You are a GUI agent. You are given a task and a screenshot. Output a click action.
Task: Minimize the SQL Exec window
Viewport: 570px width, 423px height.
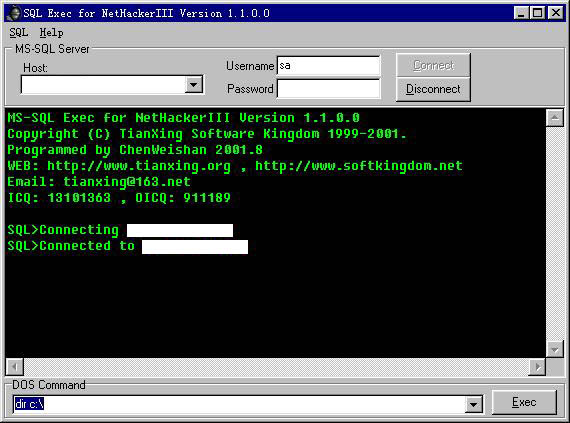pos(521,13)
